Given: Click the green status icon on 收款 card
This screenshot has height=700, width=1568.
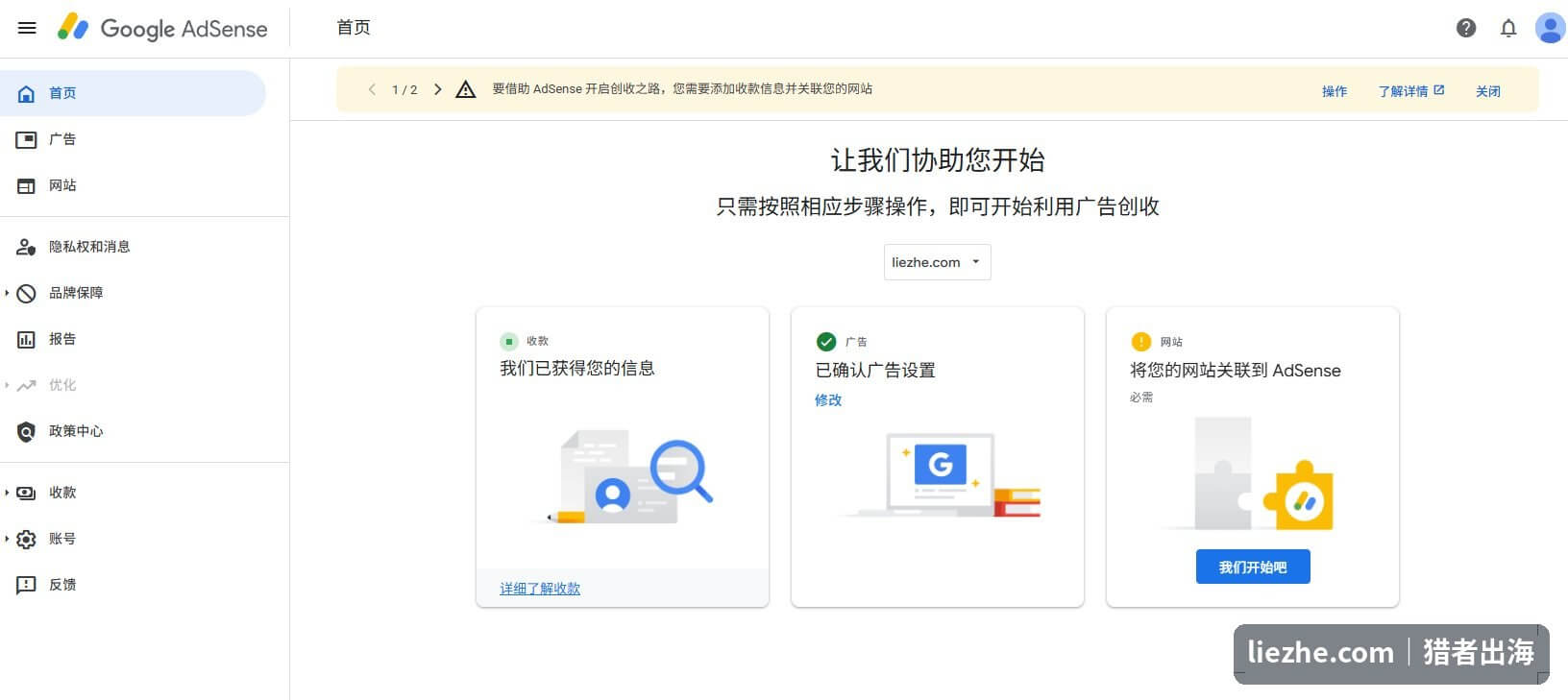Looking at the screenshot, I should click(x=509, y=341).
